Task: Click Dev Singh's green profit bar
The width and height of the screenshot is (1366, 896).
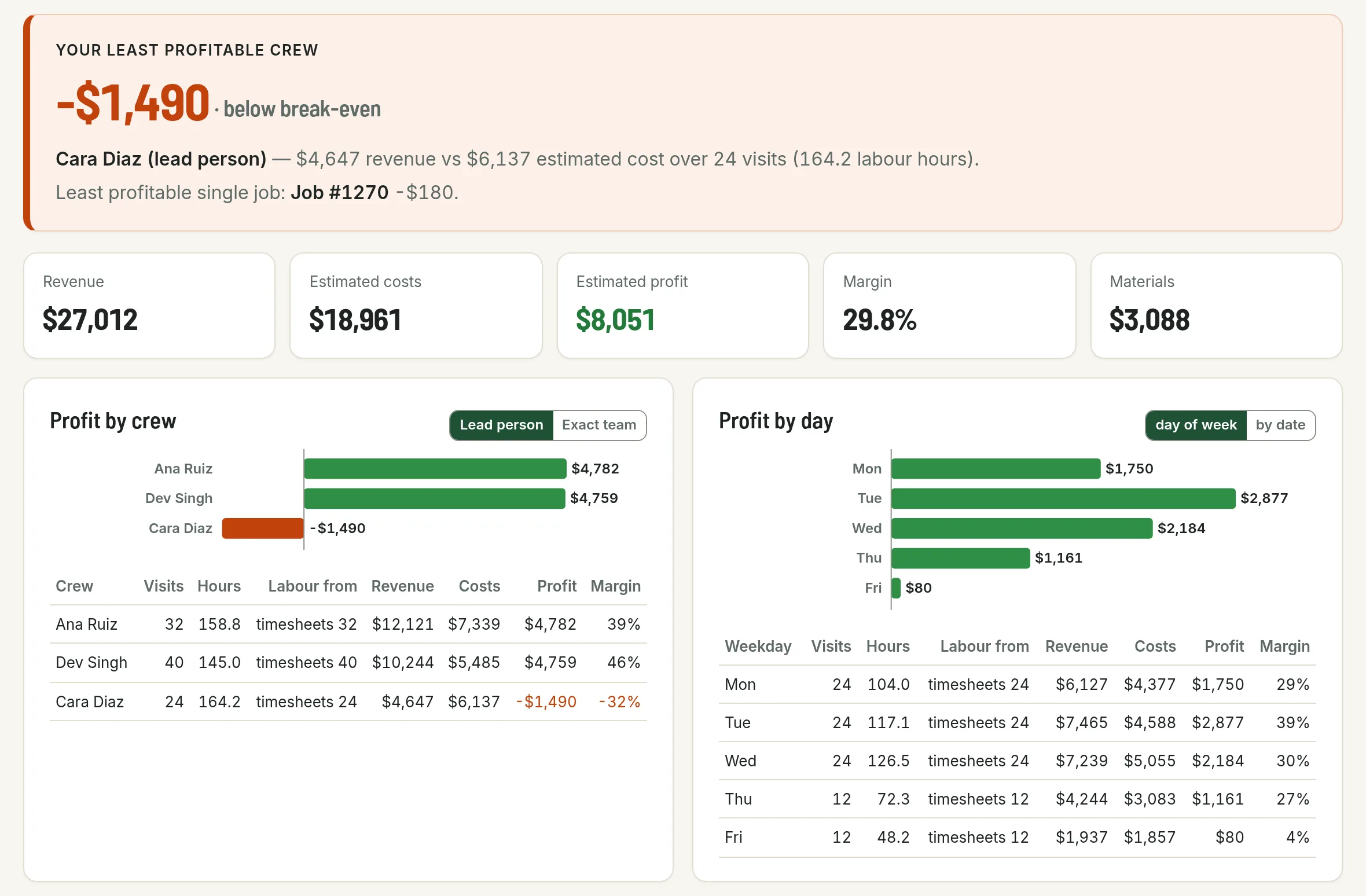Action: pos(434,498)
